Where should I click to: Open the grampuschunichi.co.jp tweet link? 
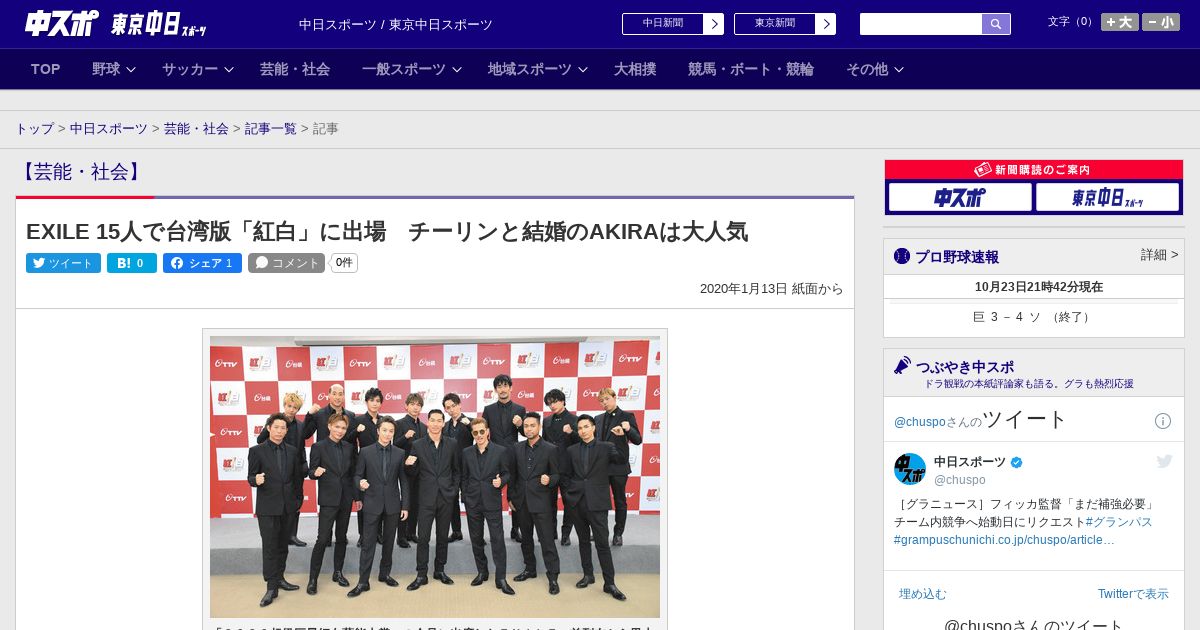(x=1004, y=540)
